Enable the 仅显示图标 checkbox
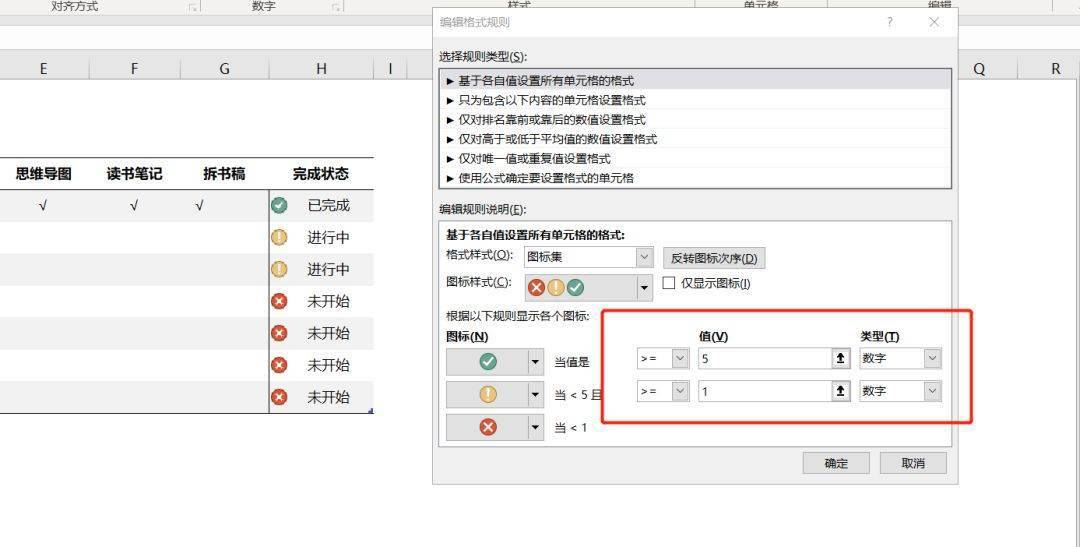Image resolution: width=1080 pixels, height=547 pixels. coord(668,283)
